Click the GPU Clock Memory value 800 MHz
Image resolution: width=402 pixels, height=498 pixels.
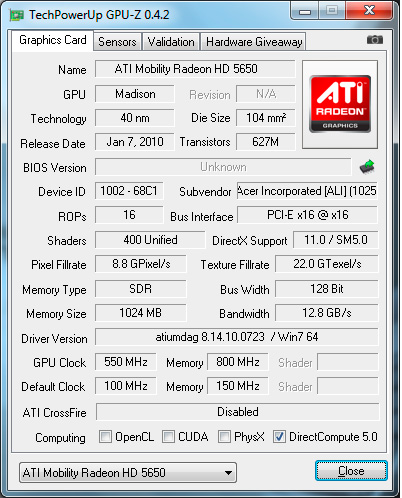(x=238, y=362)
